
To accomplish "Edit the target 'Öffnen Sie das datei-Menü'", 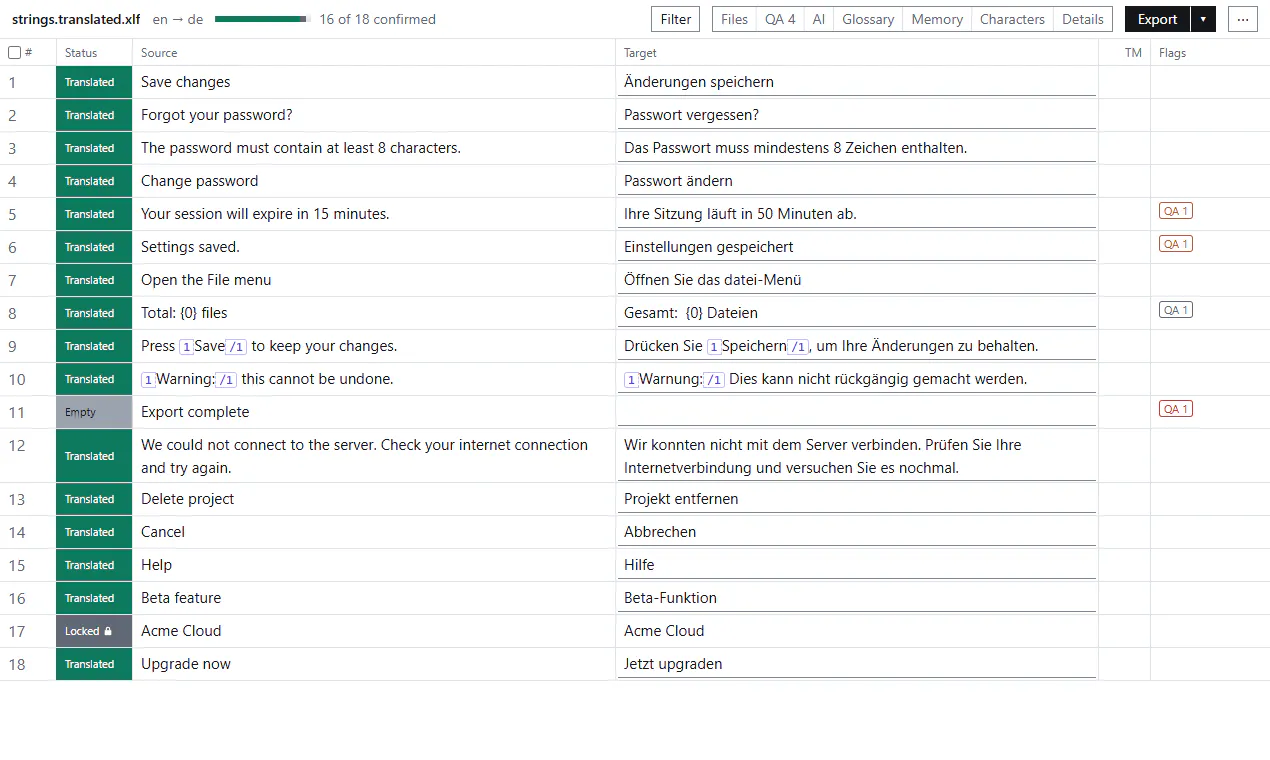I will tap(857, 280).
